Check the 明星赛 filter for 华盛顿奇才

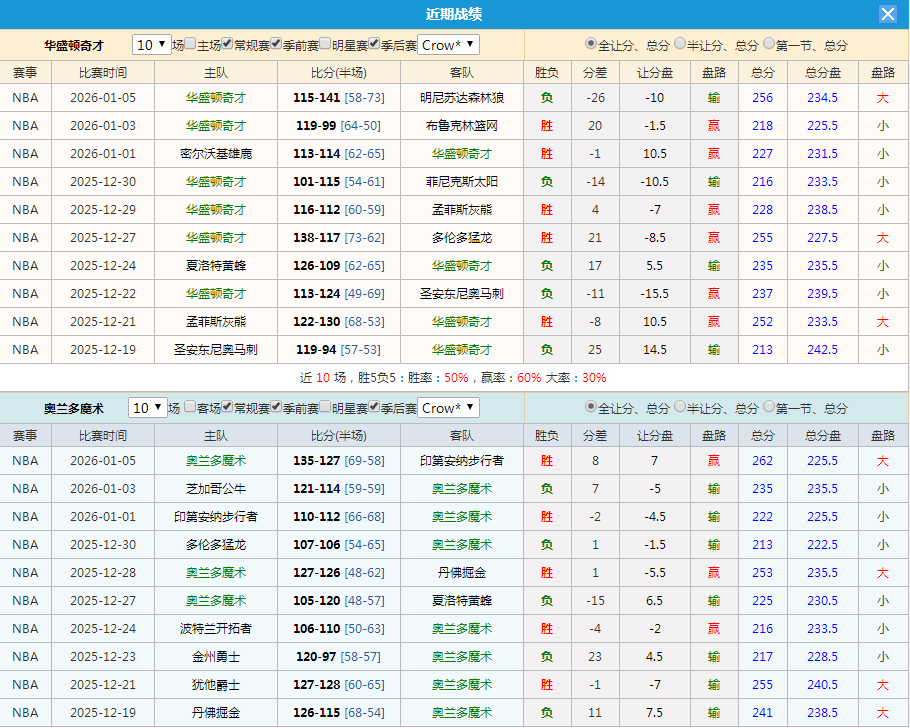click(325, 44)
